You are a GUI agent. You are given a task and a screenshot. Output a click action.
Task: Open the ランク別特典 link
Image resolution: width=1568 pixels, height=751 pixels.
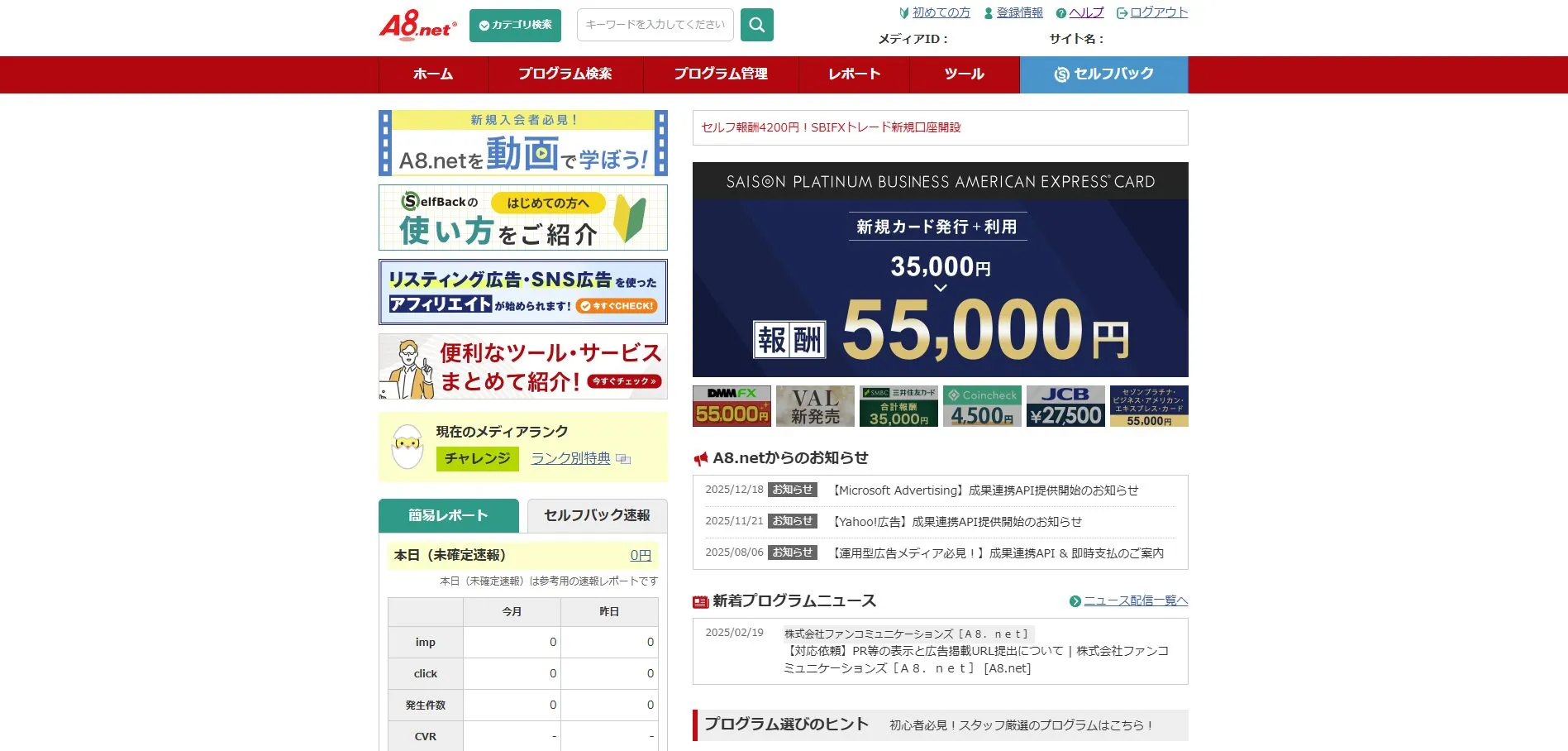(570, 458)
